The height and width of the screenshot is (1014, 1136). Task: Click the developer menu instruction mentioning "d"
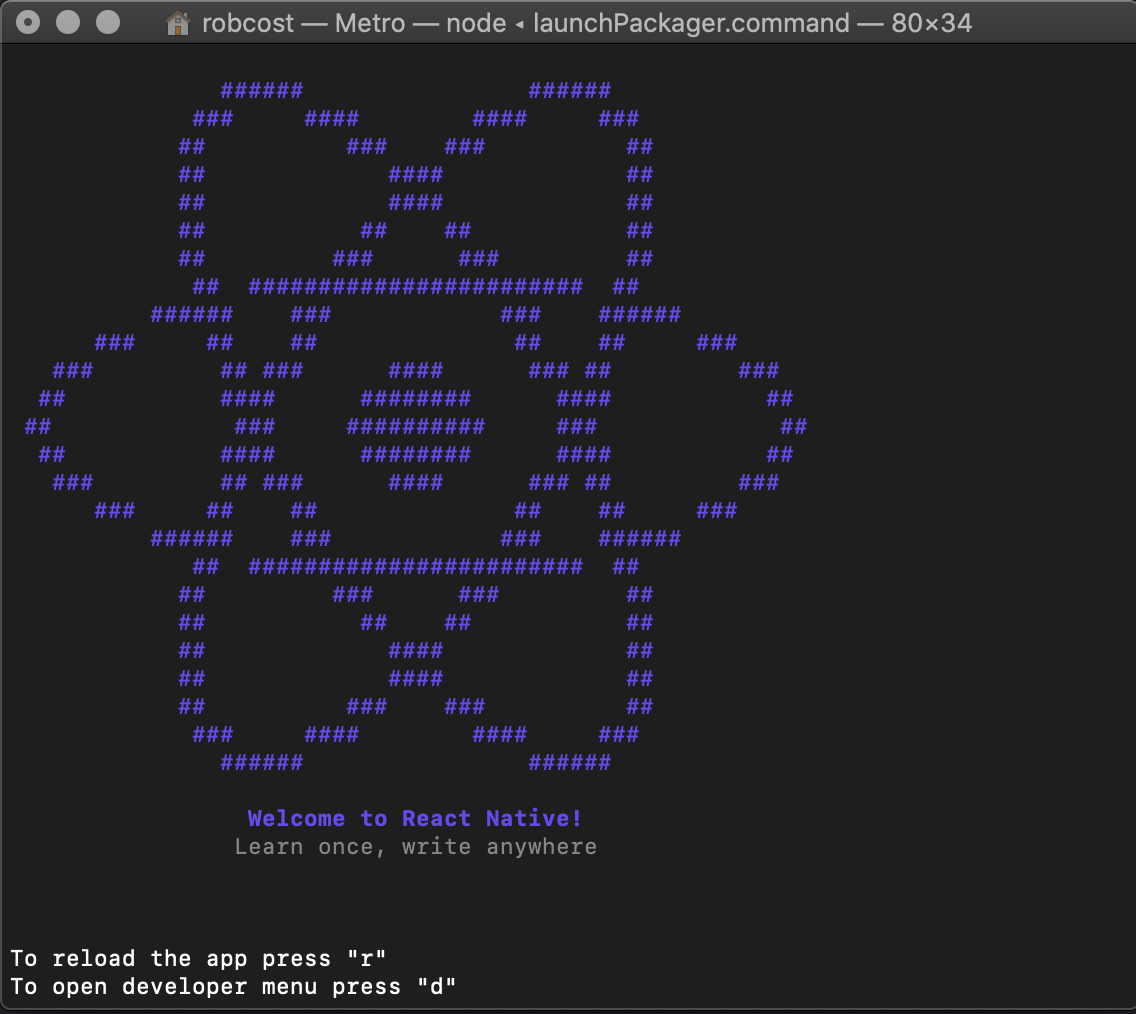click(230, 987)
